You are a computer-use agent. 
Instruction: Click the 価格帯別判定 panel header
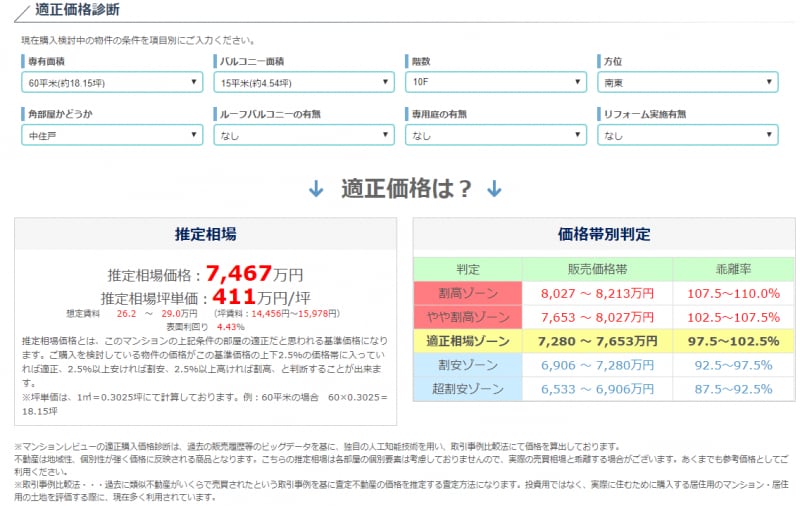(x=604, y=234)
